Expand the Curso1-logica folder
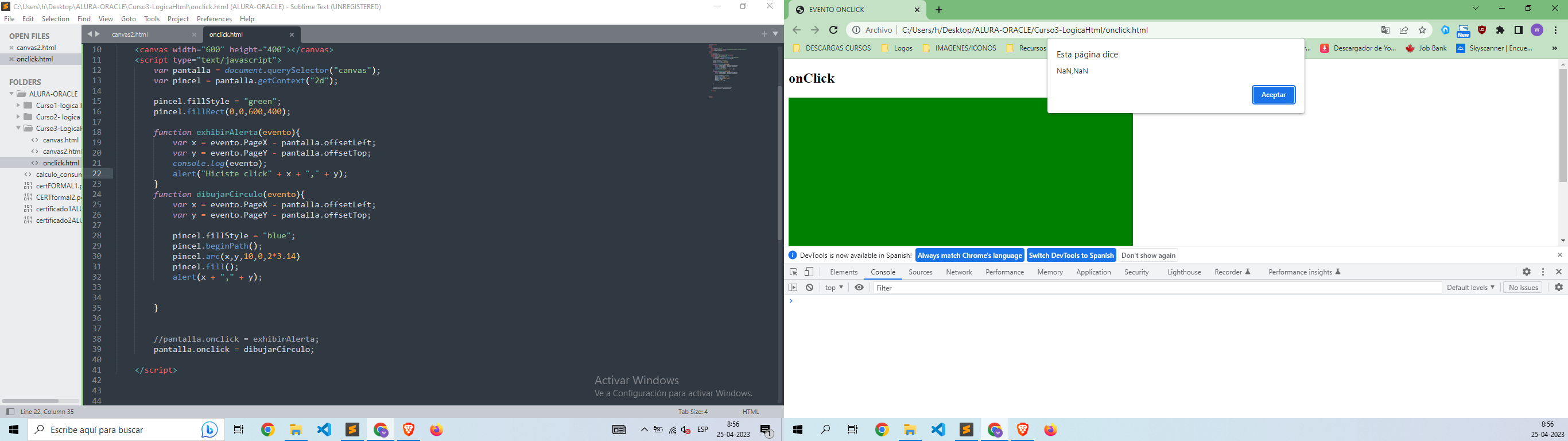The width and height of the screenshot is (1568, 441). (x=19, y=106)
